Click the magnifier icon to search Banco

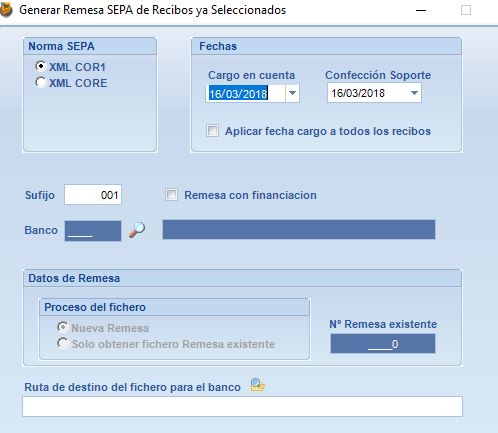[137, 230]
